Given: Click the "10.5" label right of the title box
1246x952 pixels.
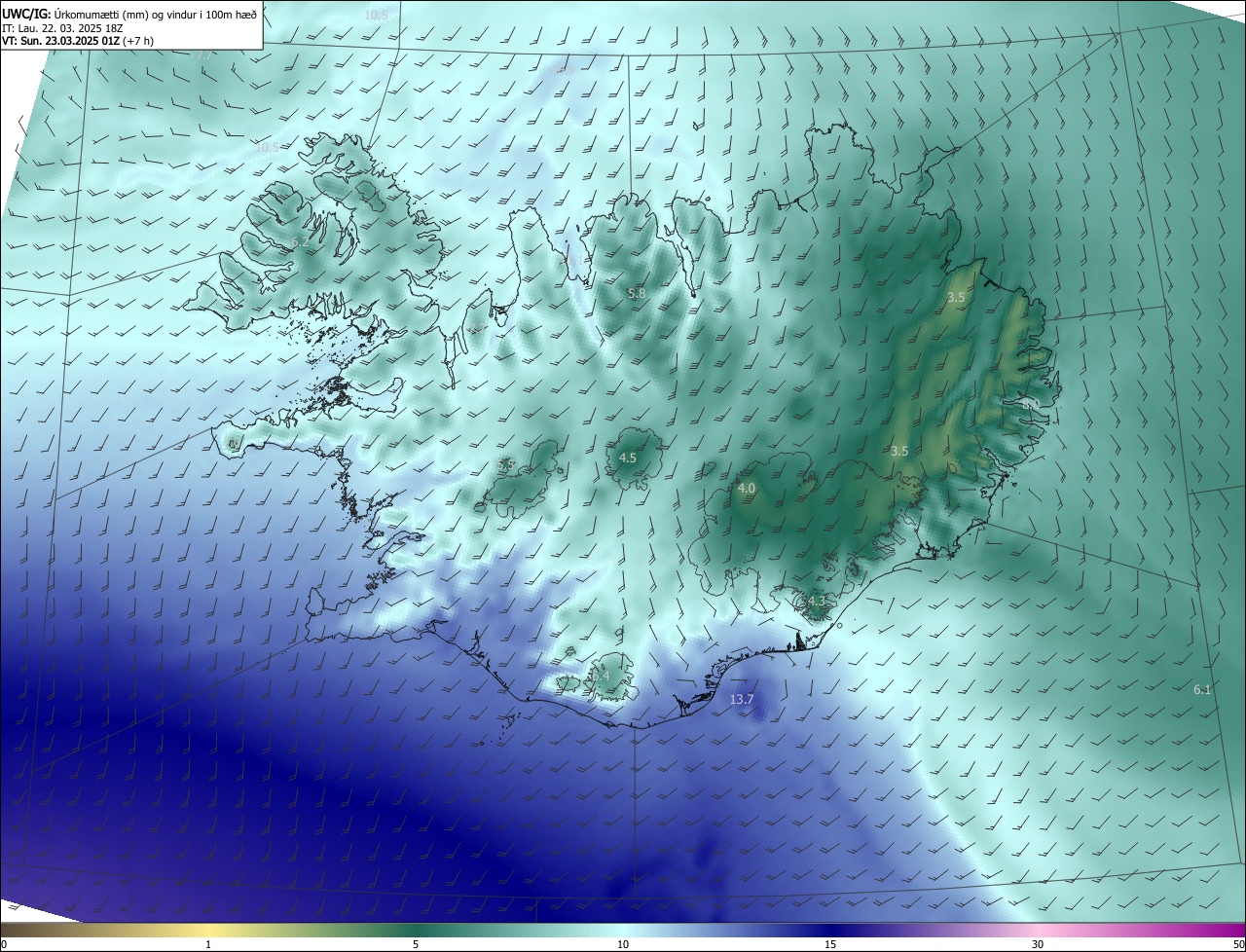Looking at the screenshot, I should click(376, 16).
